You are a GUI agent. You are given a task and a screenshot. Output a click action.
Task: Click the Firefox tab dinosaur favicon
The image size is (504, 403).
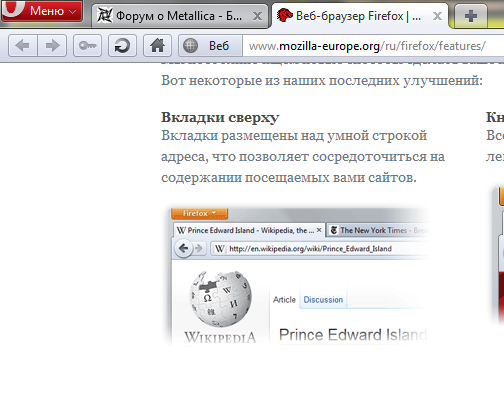coord(284,15)
